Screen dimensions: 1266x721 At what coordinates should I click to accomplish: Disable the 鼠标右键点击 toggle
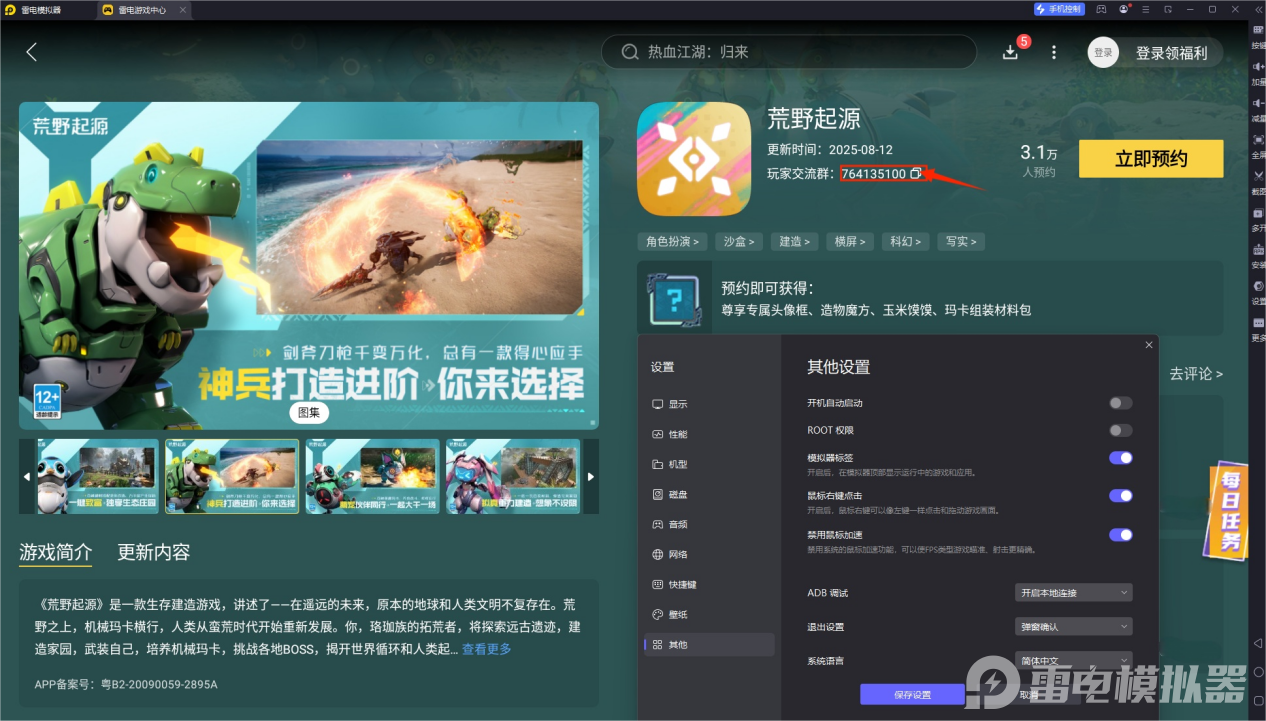click(x=1120, y=495)
